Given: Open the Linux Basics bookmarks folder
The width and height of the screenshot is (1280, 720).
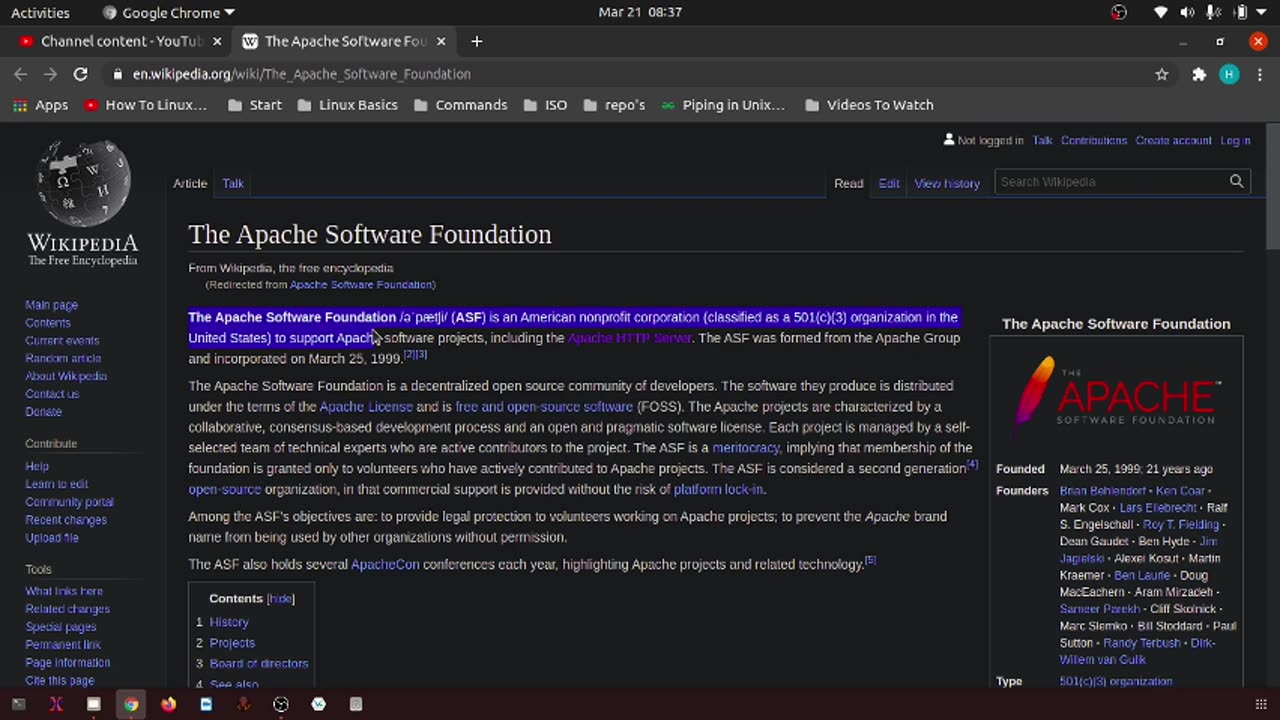Looking at the screenshot, I should click(x=347, y=105).
